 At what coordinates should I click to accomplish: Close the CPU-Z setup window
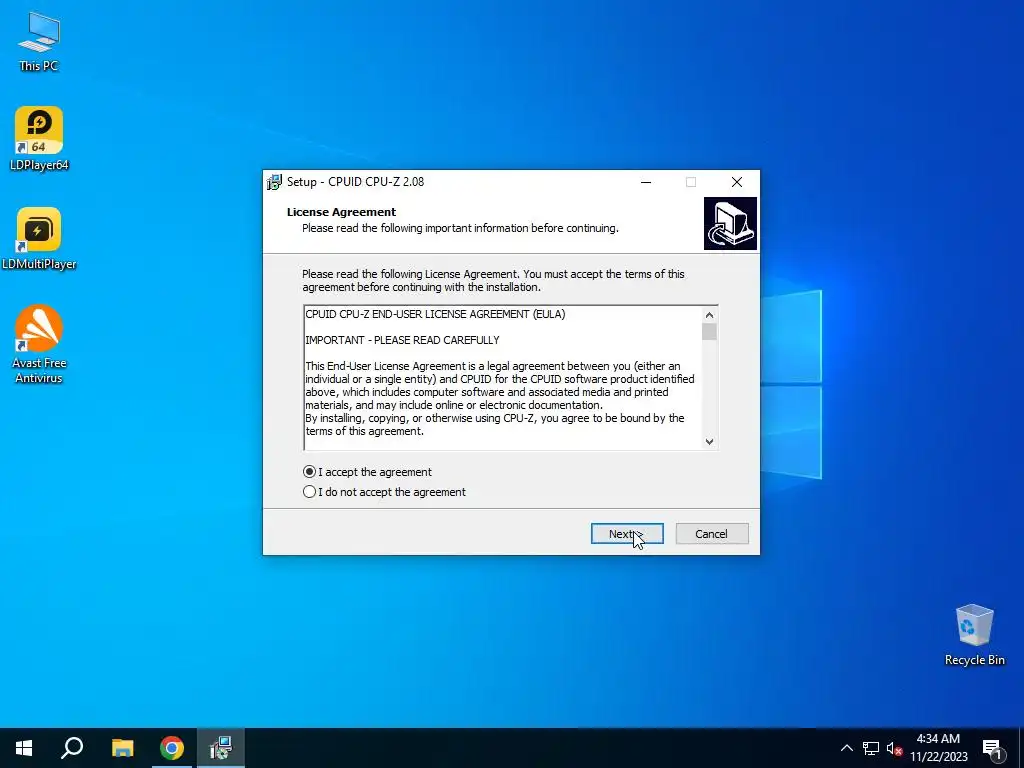pos(737,182)
